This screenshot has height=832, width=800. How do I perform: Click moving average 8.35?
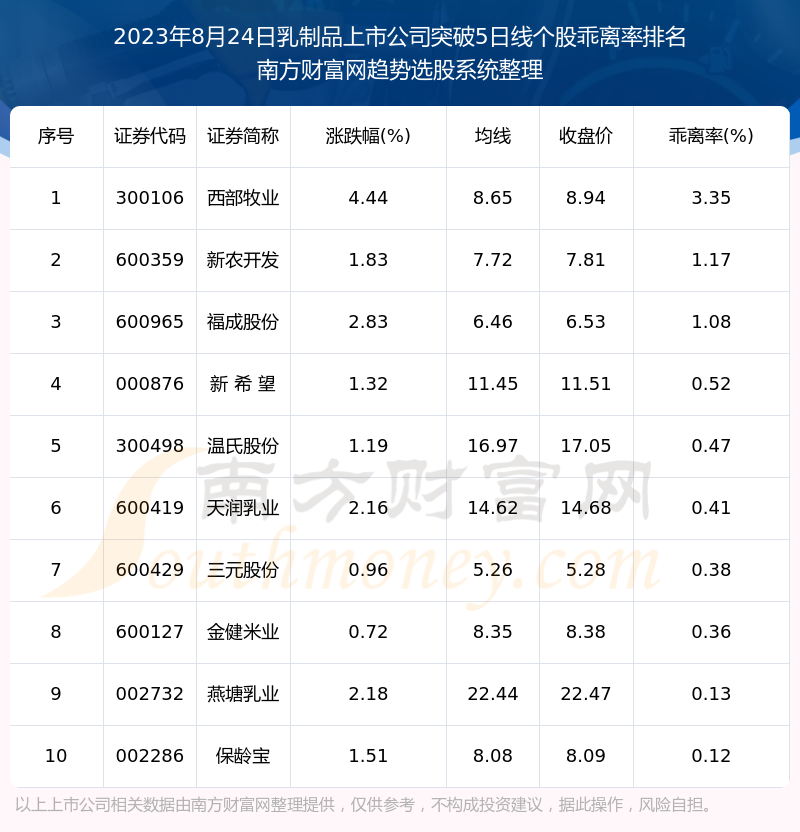(x=493, y=632)
